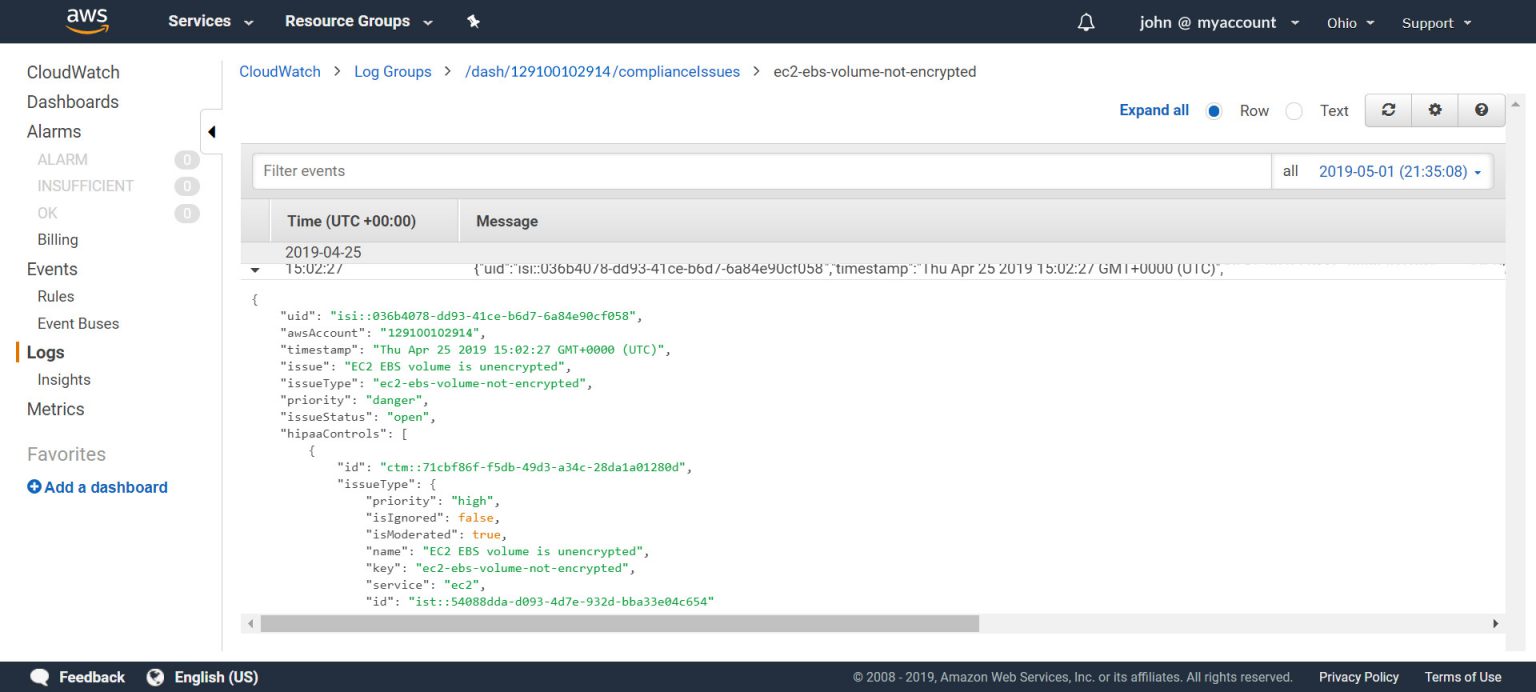Open Event Buses

78,324
